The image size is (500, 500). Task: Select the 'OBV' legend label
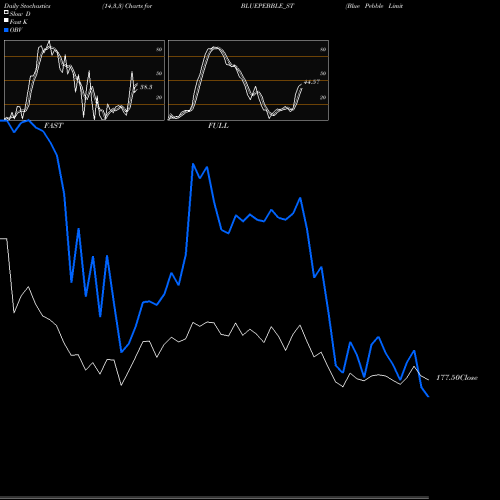pyautogui.click(x=16, y=30)
